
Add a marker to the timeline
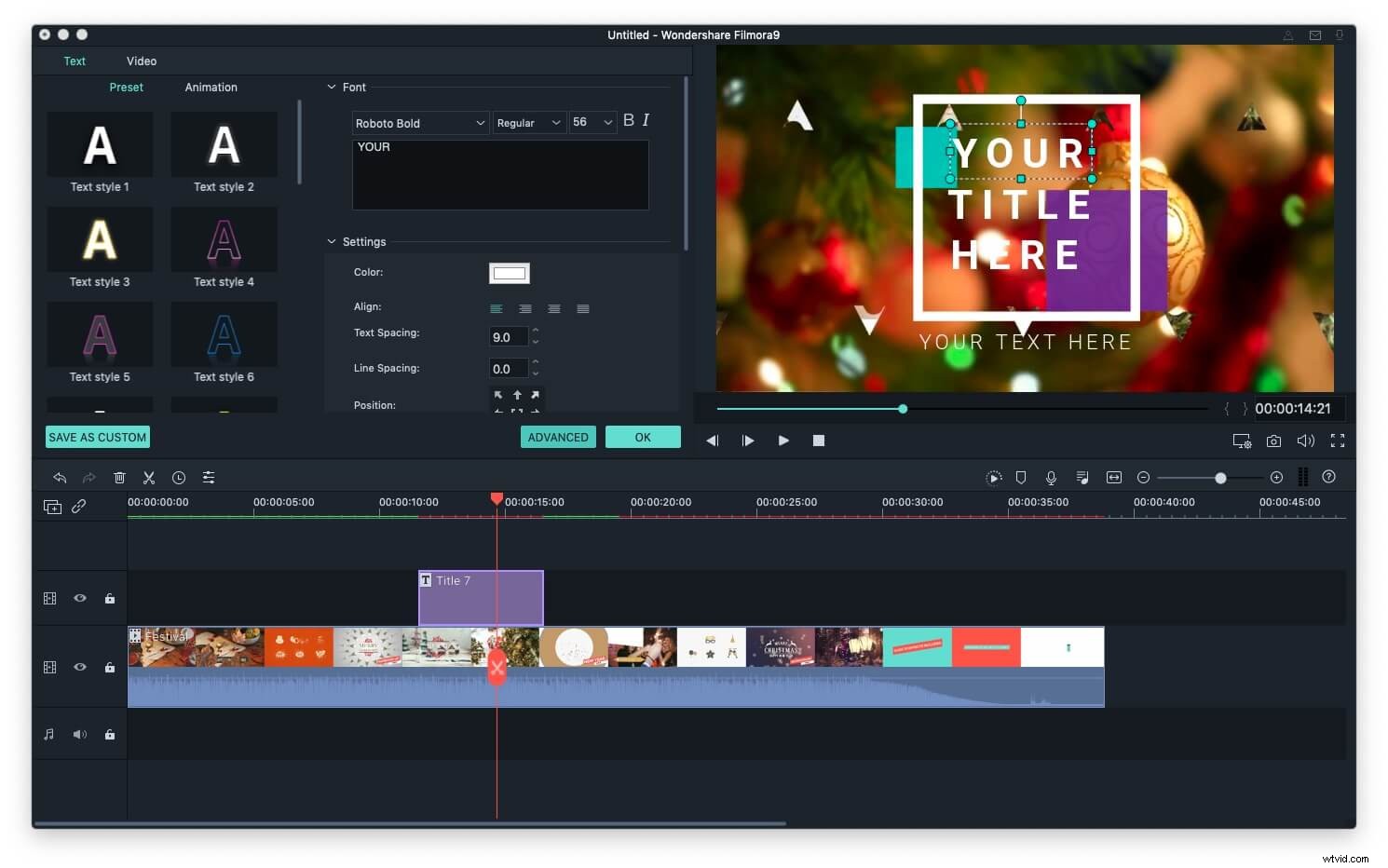(1021, 477)
